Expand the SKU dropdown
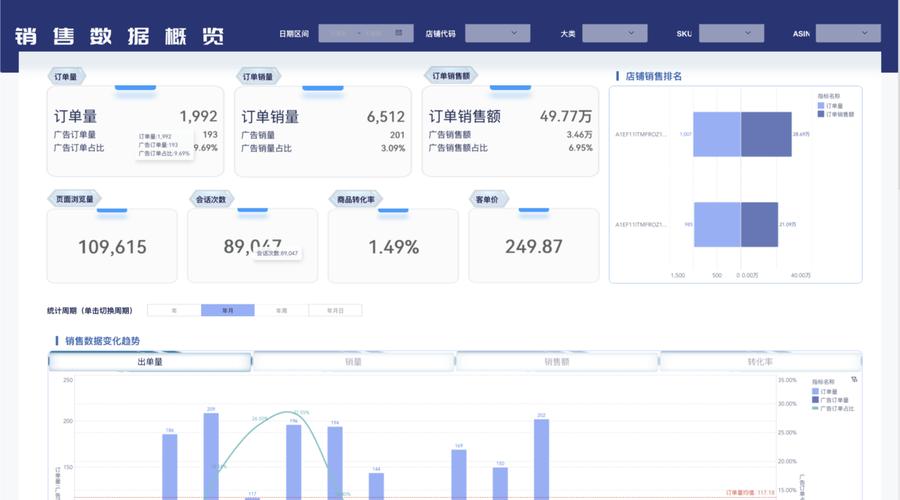This screenshot has width=900, height=500. tap(731, 33)
